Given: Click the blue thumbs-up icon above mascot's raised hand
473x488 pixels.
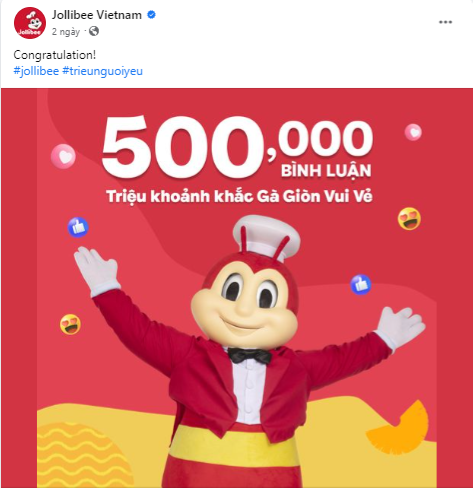Looking at the screenshot, I should [x=78, y=227].
